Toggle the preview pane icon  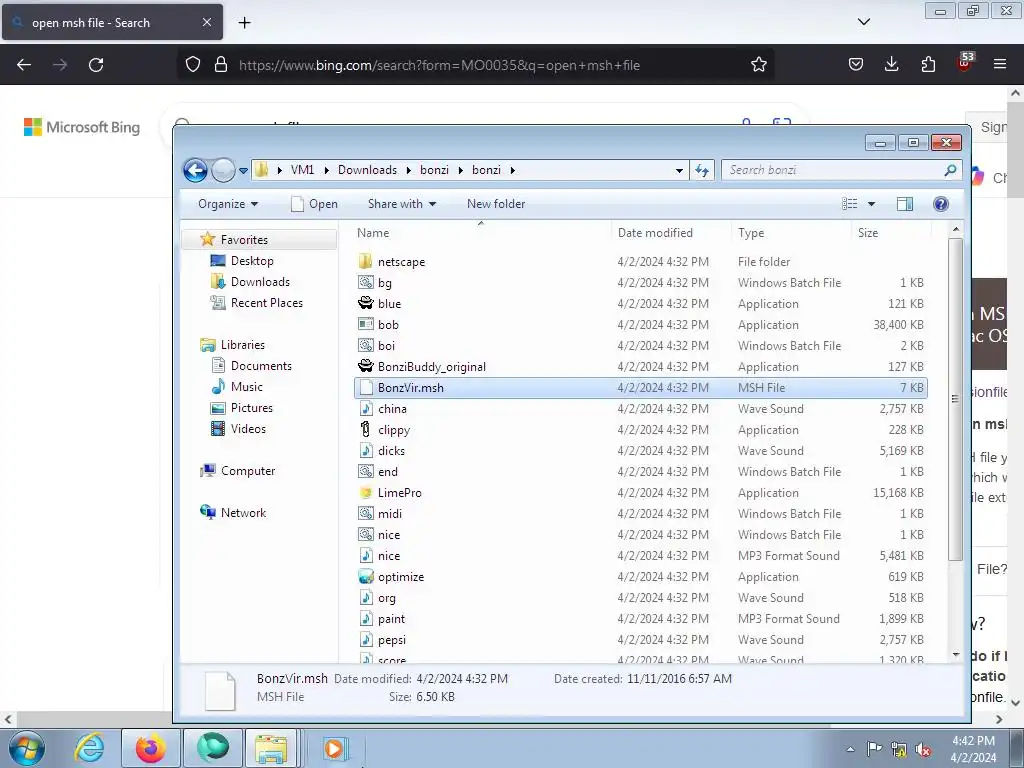click(905, 204)
